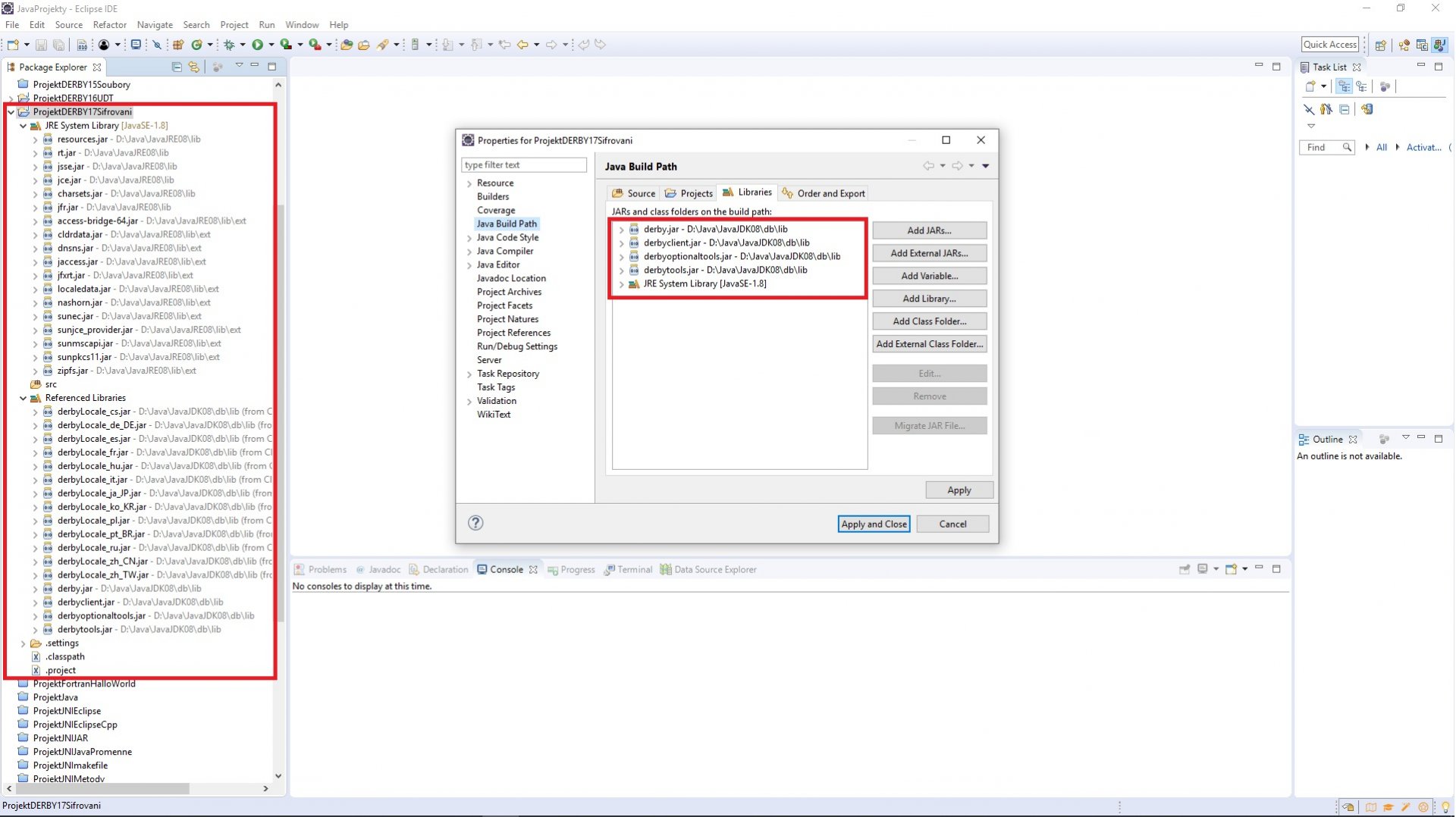Expand Resource in Properties tree
Viewport: 1456px width, 817px height.
[469, 183]
